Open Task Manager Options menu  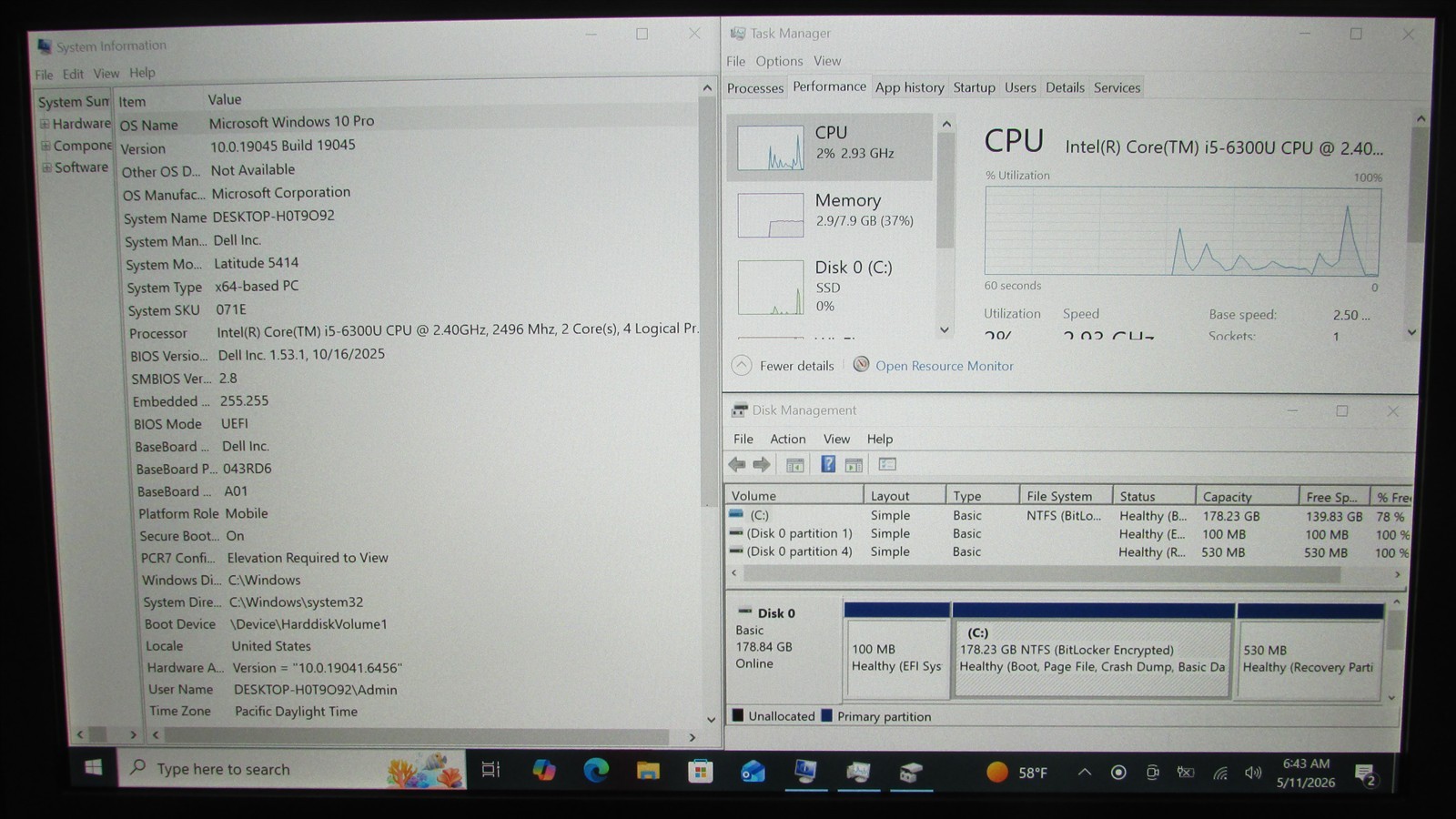pyautogui.click(x=779, y=61)
